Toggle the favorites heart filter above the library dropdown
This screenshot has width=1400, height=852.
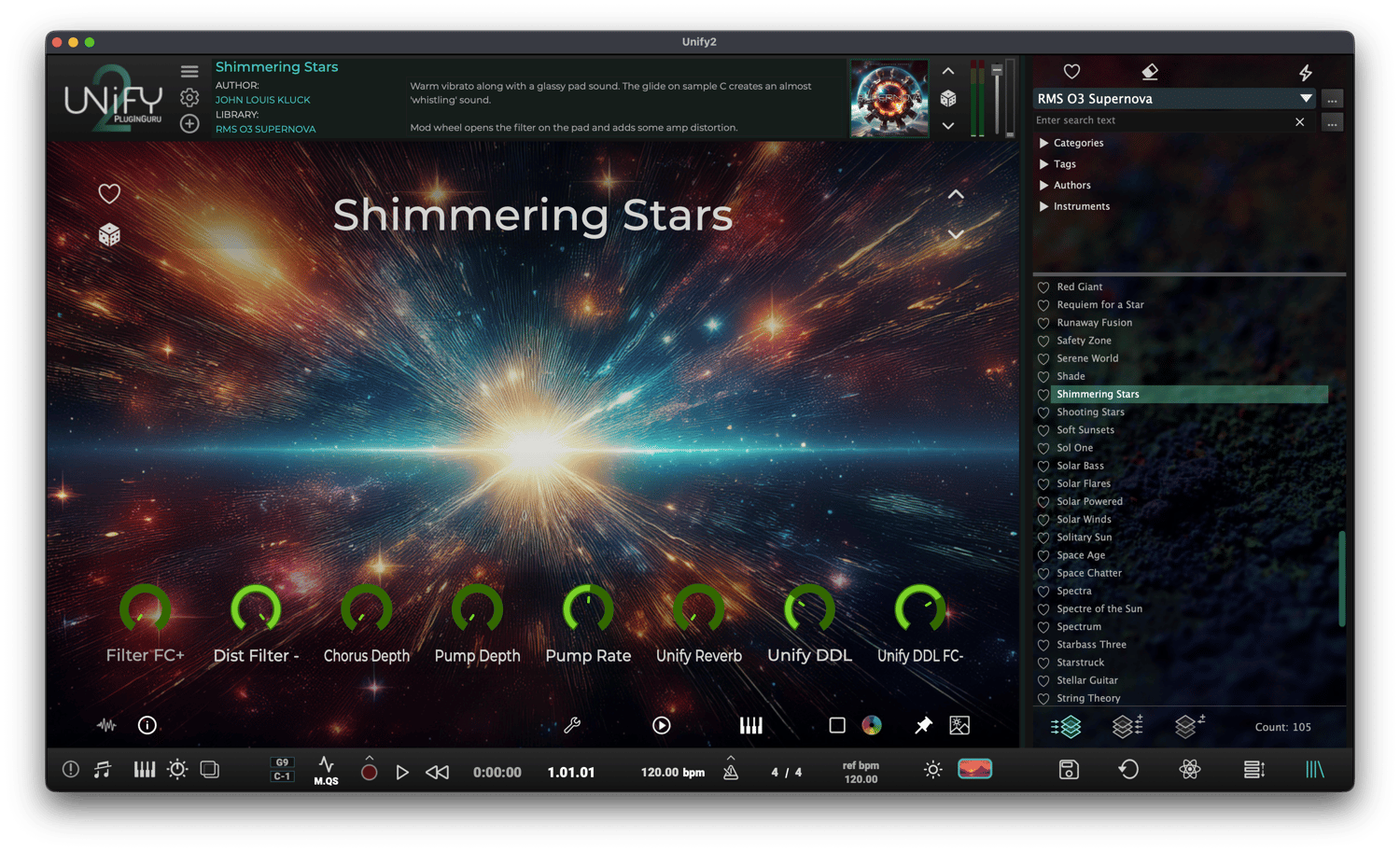[x=1071, y=72]
